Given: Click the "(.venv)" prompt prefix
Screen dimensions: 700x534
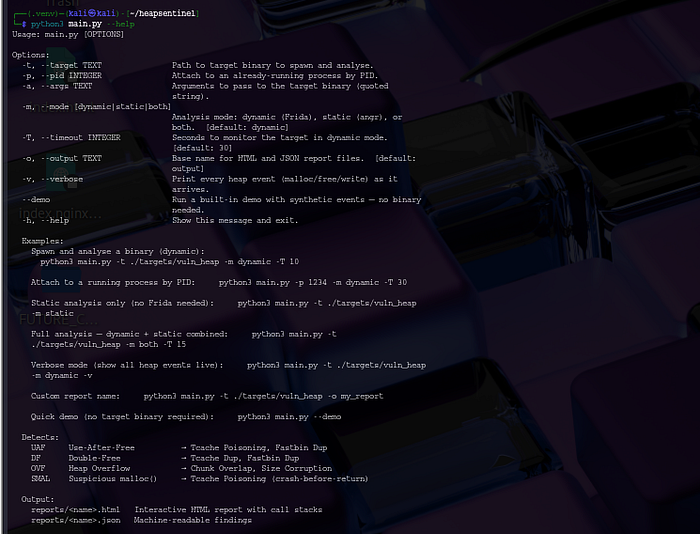Looking at the screenshot, I should [x=43, y=13].
